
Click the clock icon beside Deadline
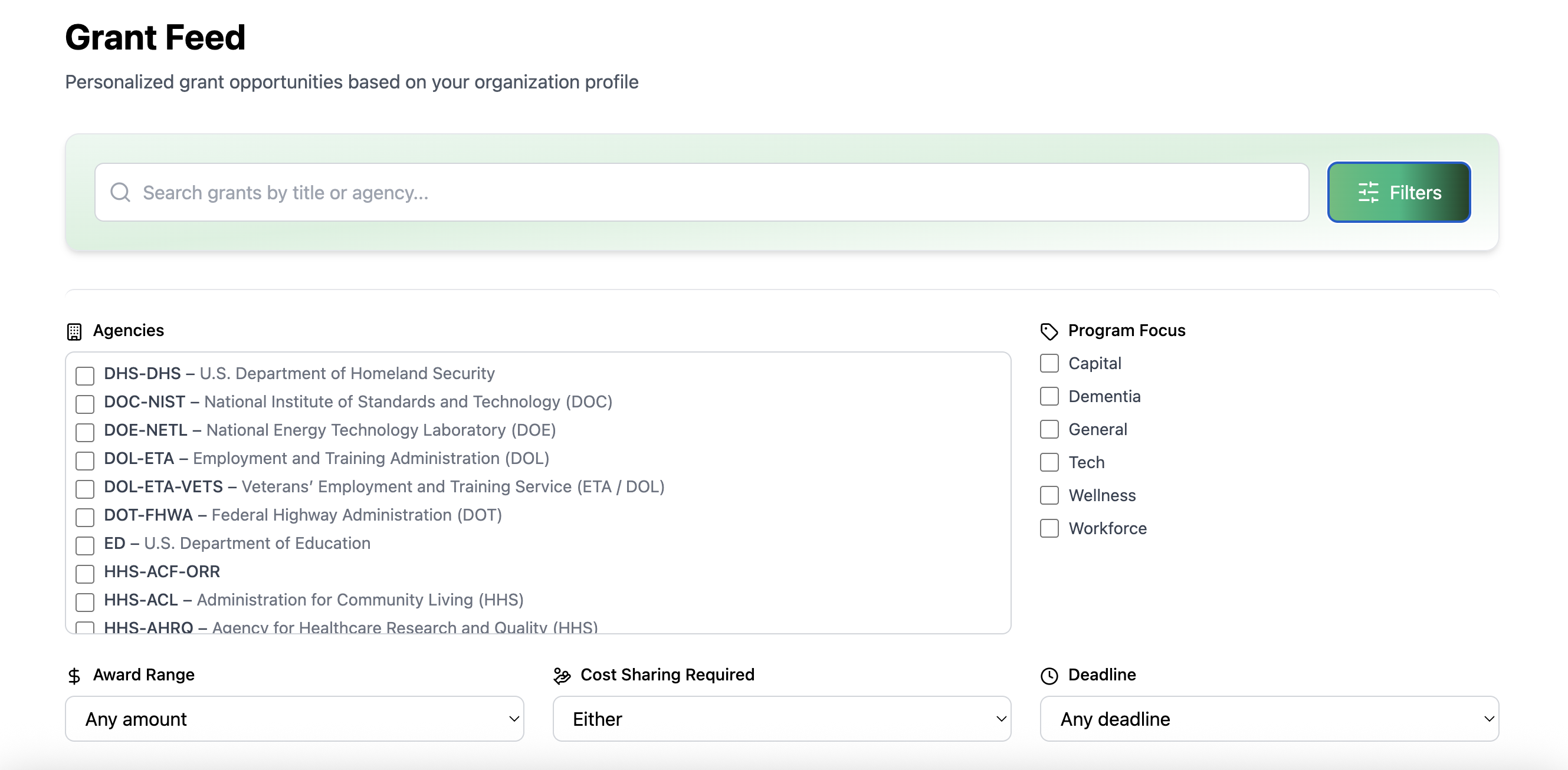coord(1049,676)
